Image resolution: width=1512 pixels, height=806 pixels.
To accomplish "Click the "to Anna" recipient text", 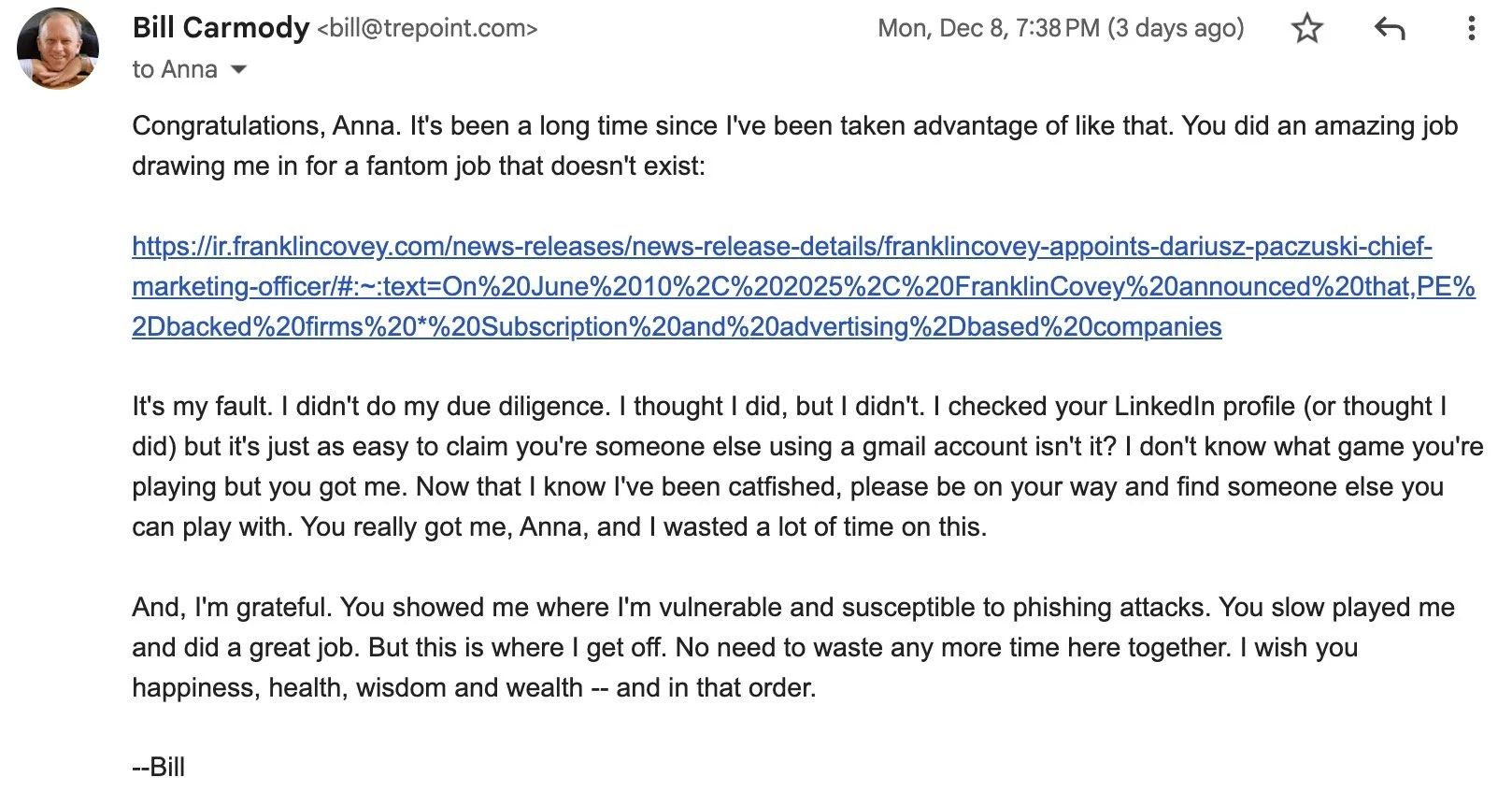I will point(175,69).
